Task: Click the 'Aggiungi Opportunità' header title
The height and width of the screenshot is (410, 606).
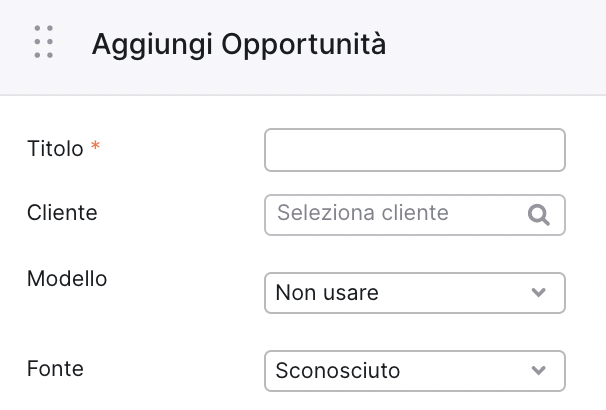Action: coord(239,44)
